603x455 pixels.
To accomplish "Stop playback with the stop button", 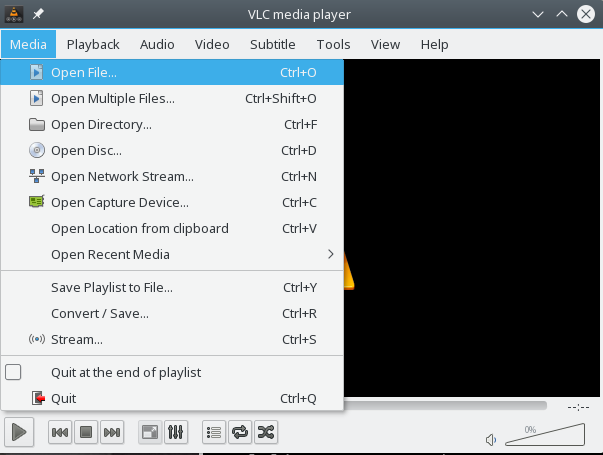I will pyautogui.click(x=86, y=432).
